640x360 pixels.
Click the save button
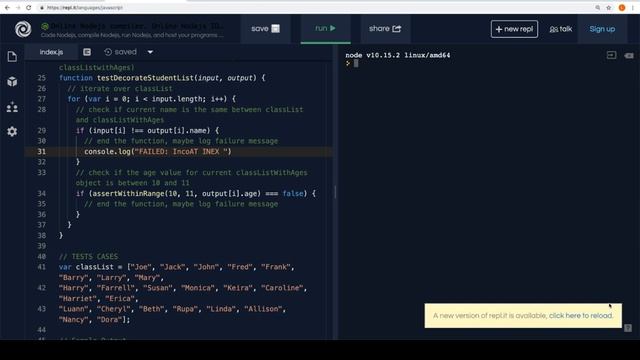[265, 29]
